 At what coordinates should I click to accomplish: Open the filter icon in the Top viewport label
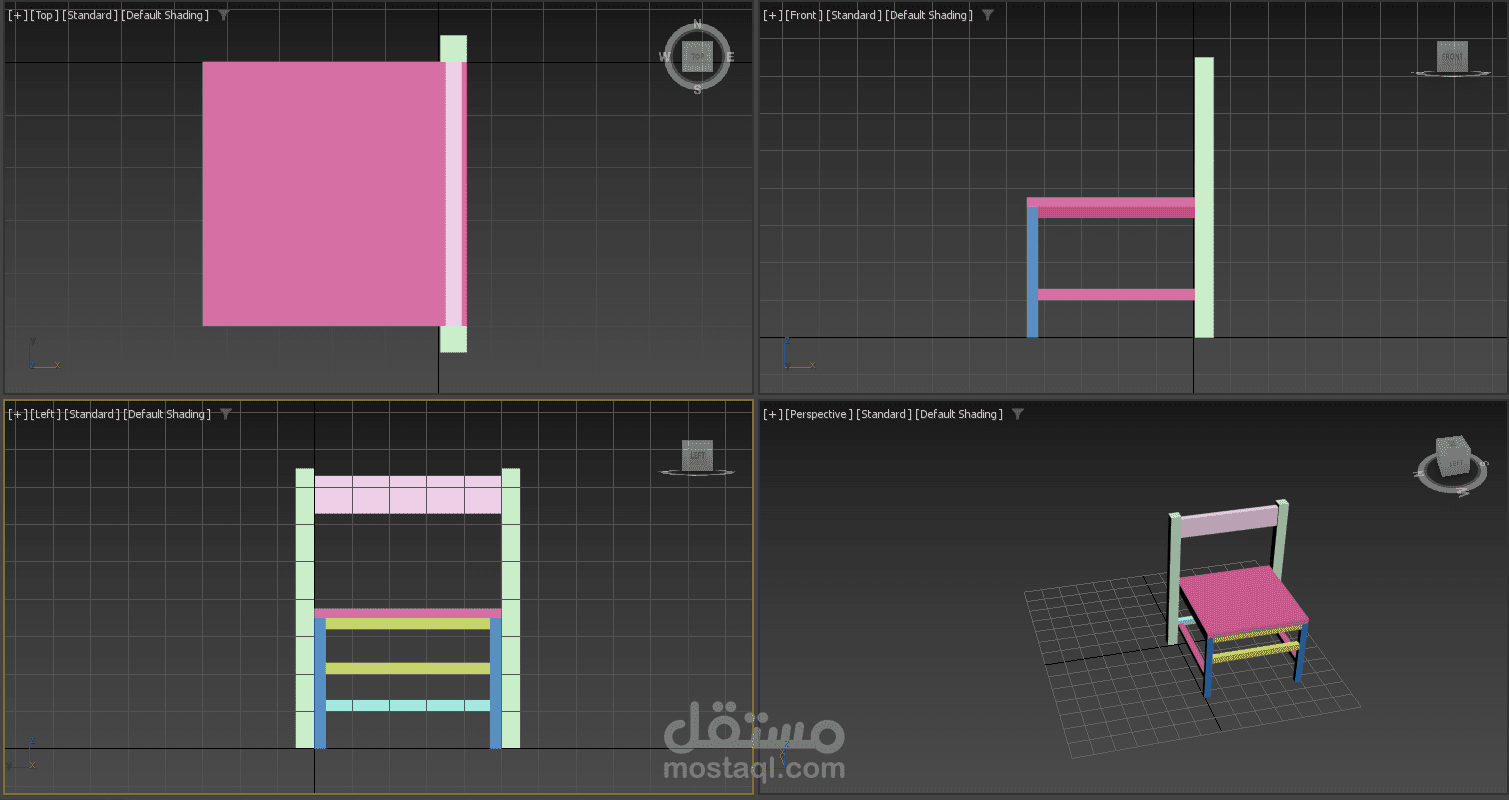tap(223, 15)
